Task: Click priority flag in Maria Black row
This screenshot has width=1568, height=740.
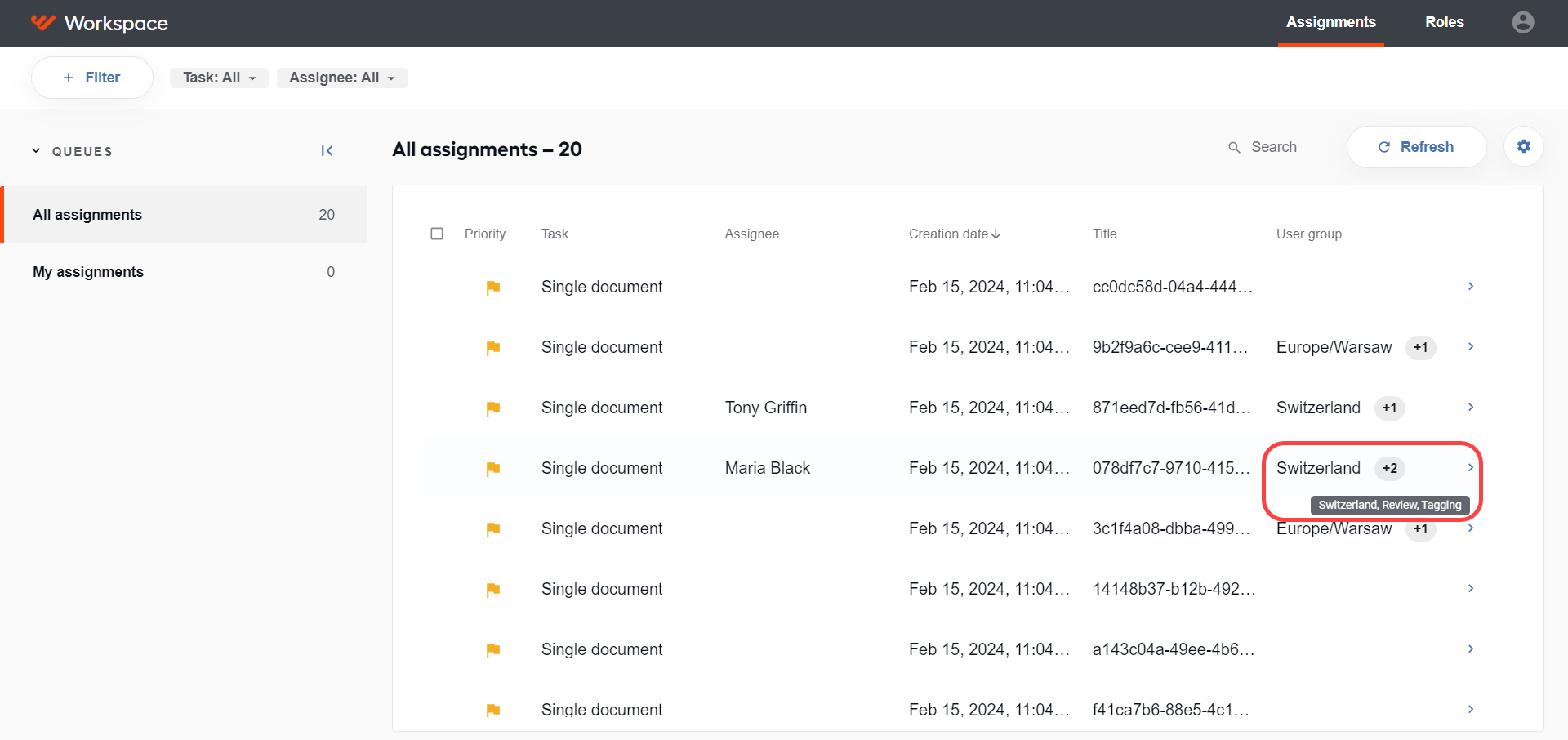Action: (x=493, y=469)
